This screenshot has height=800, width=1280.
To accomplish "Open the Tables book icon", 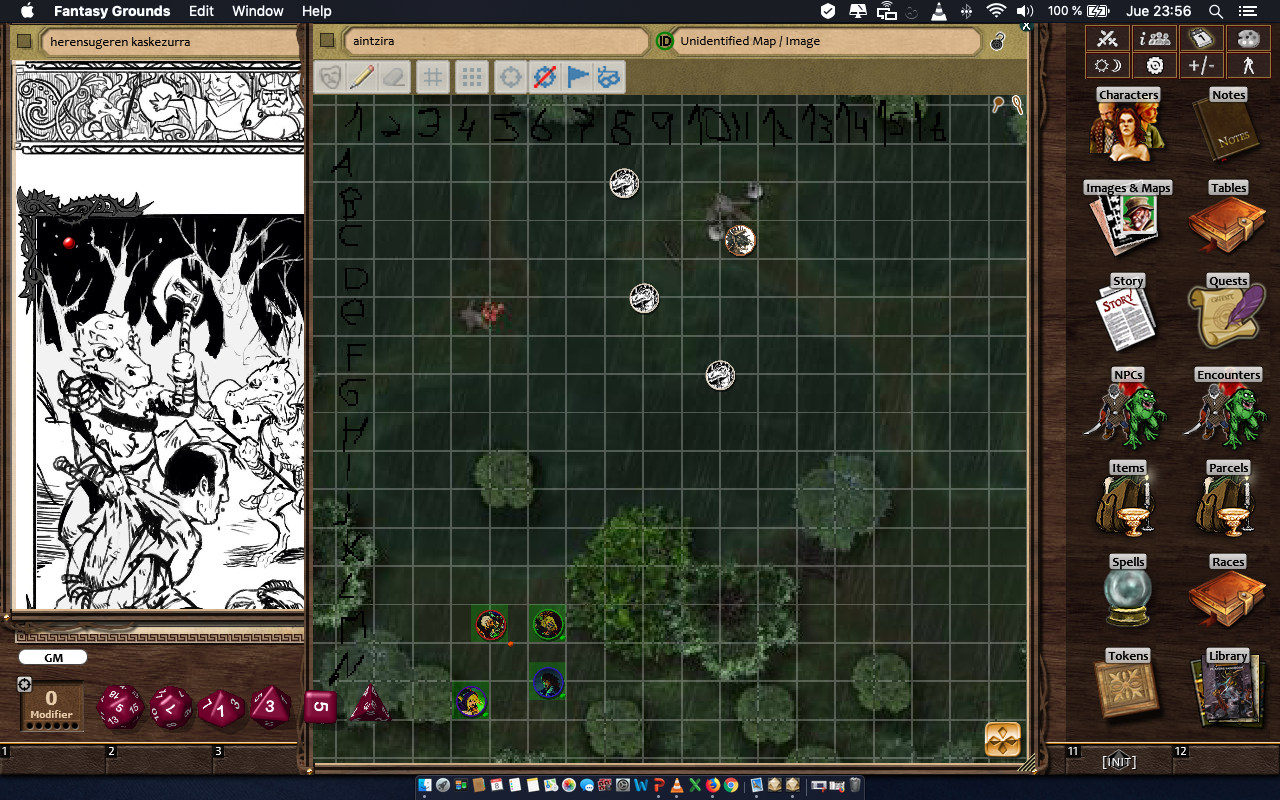I will (1228, 218).
